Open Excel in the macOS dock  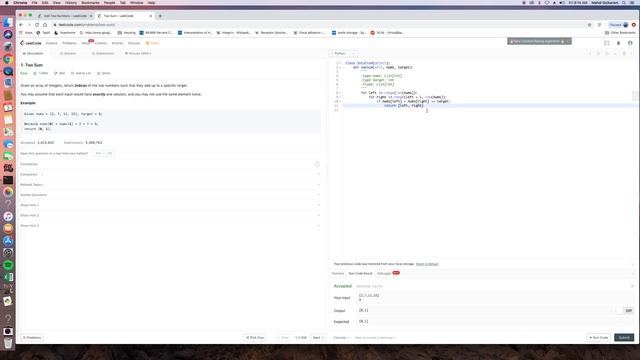8,277
